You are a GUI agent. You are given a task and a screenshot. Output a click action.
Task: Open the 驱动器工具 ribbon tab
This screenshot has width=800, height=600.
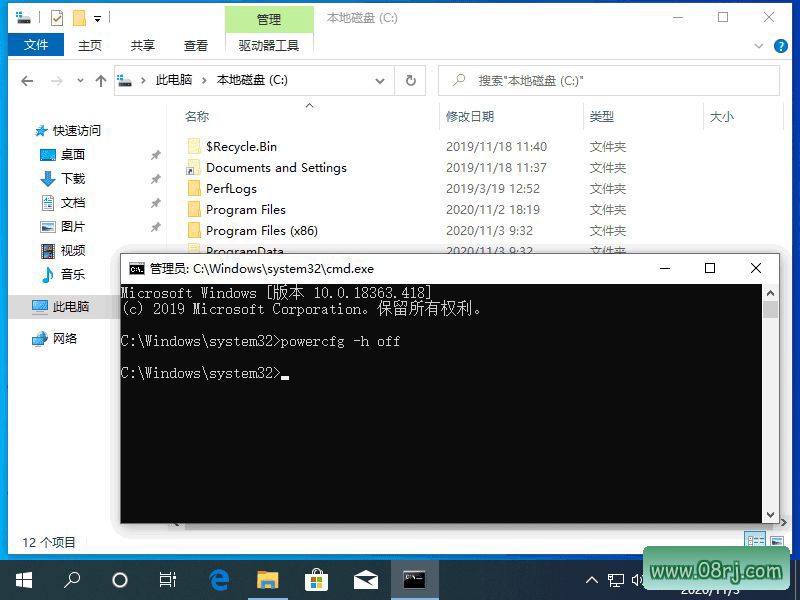click(269, 45)
